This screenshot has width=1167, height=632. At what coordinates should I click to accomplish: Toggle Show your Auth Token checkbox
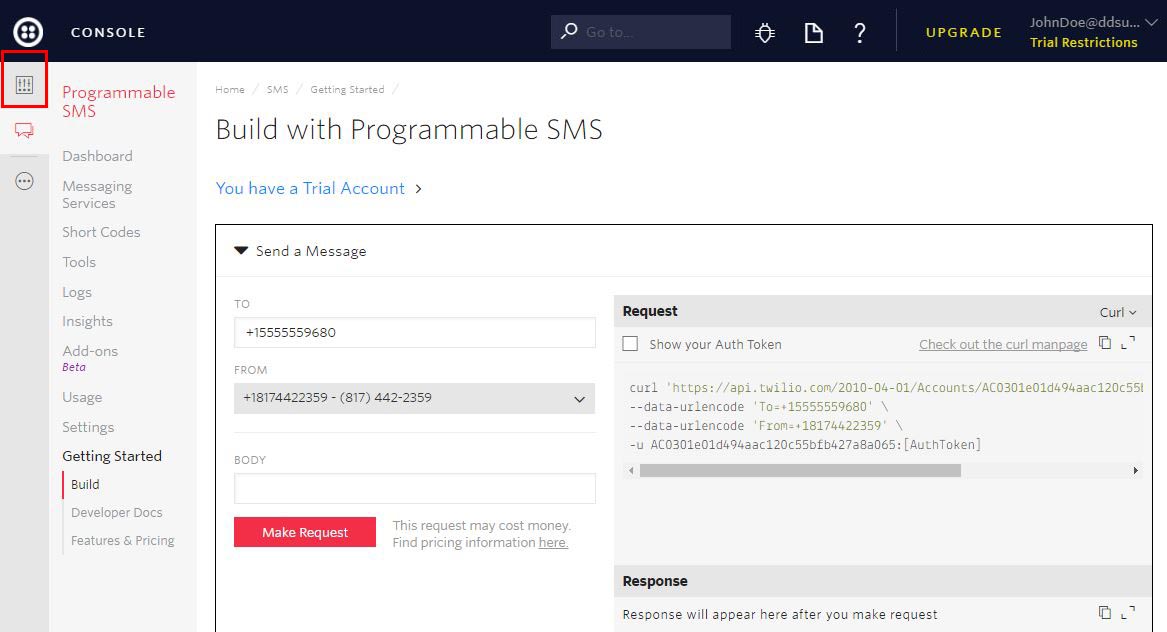coord(630,344)
